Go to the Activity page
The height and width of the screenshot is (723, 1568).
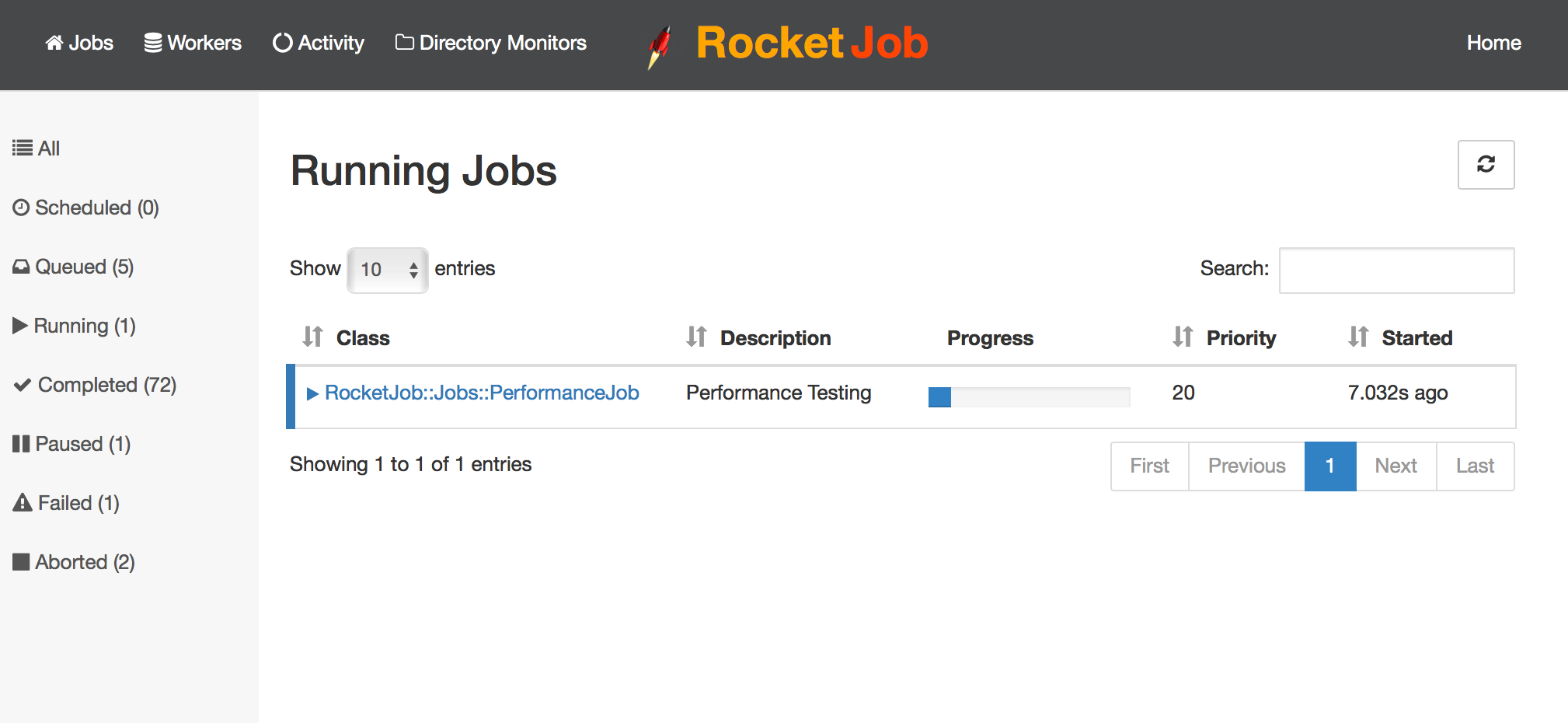(x=319, y=43)
